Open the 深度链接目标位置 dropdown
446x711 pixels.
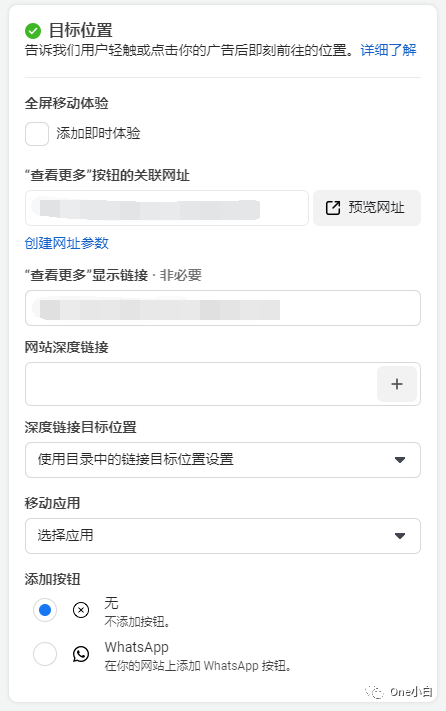223,460
